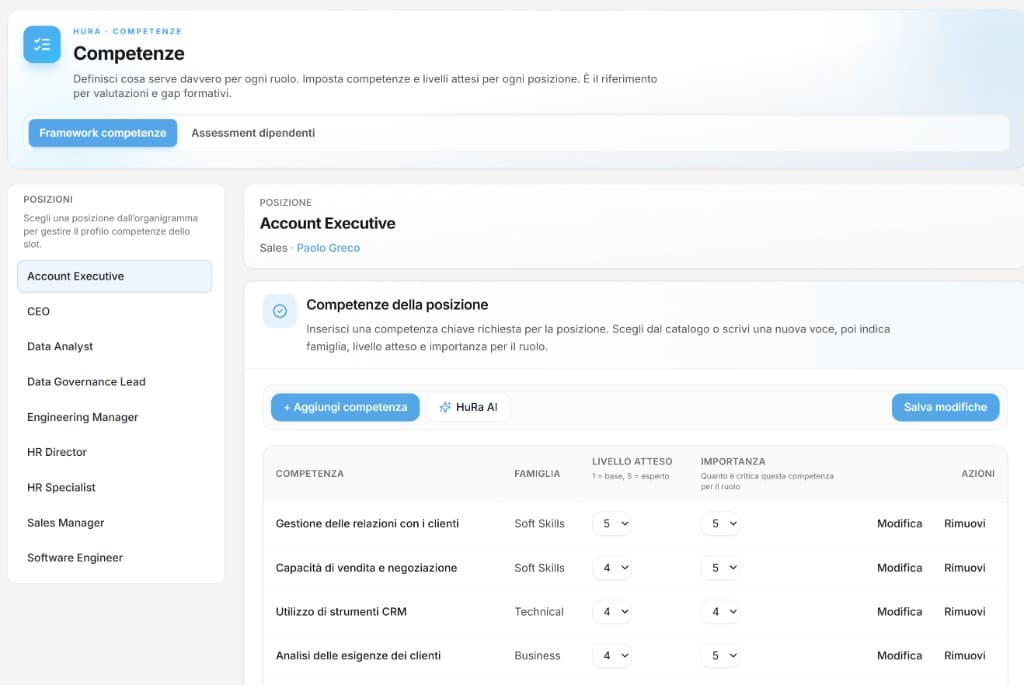Switch to Assessment dipendenti tab

pos(253,133)
